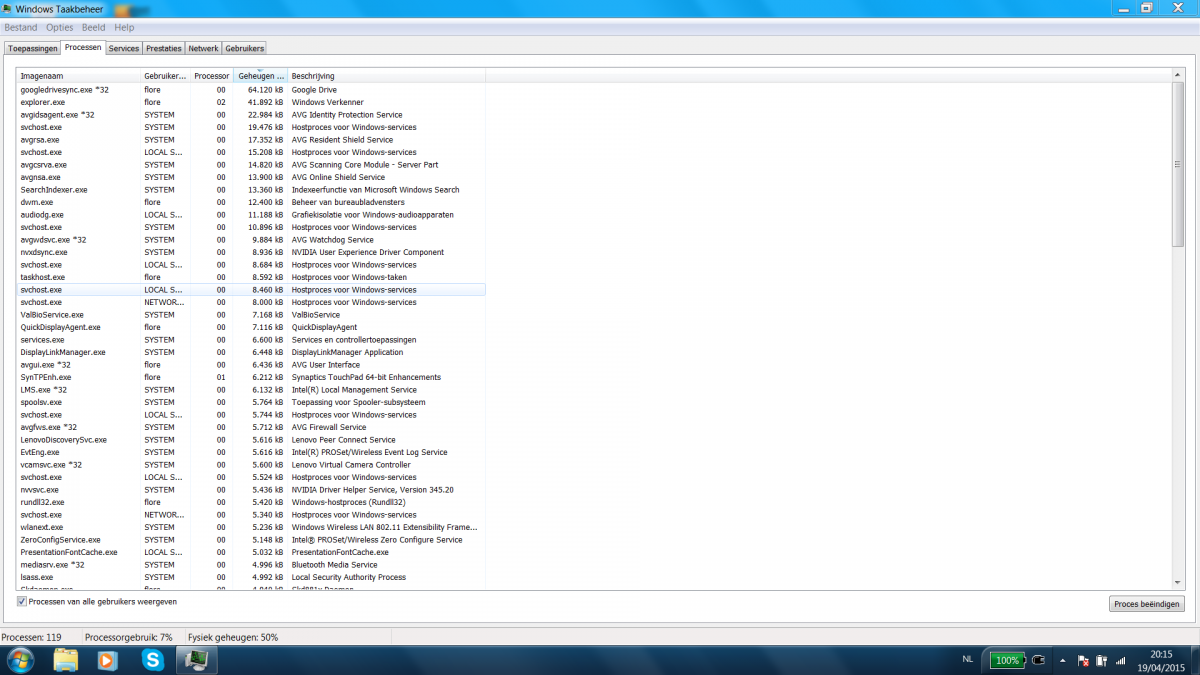Select the lsass.exe process
This screenshot has height=675, width=1200.
click(x=251, y=577)
